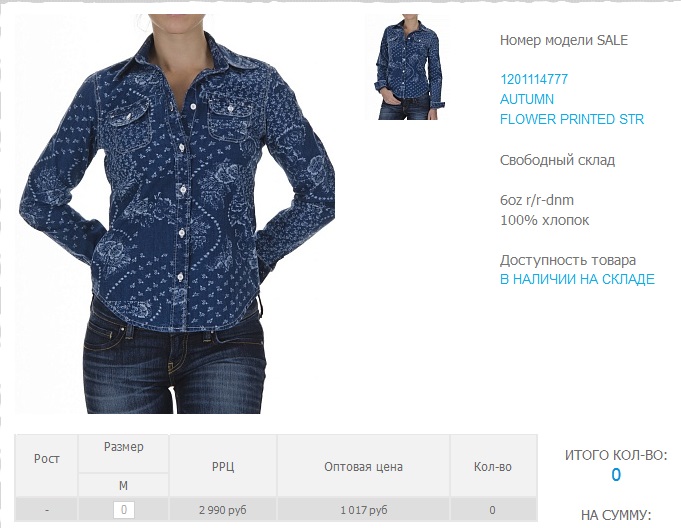Screen dimensions: 681x528
Task: Click the Размер column header
Action: [124, 447]
